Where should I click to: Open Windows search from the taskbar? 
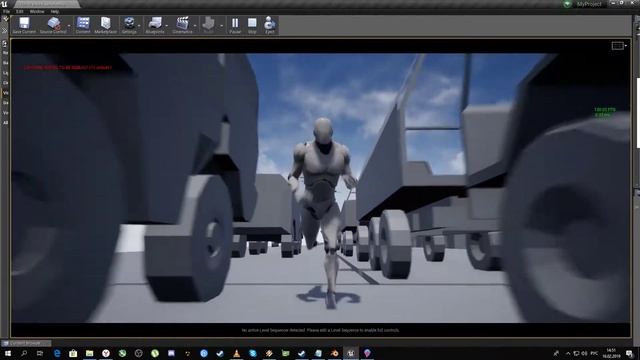(24, 353)
